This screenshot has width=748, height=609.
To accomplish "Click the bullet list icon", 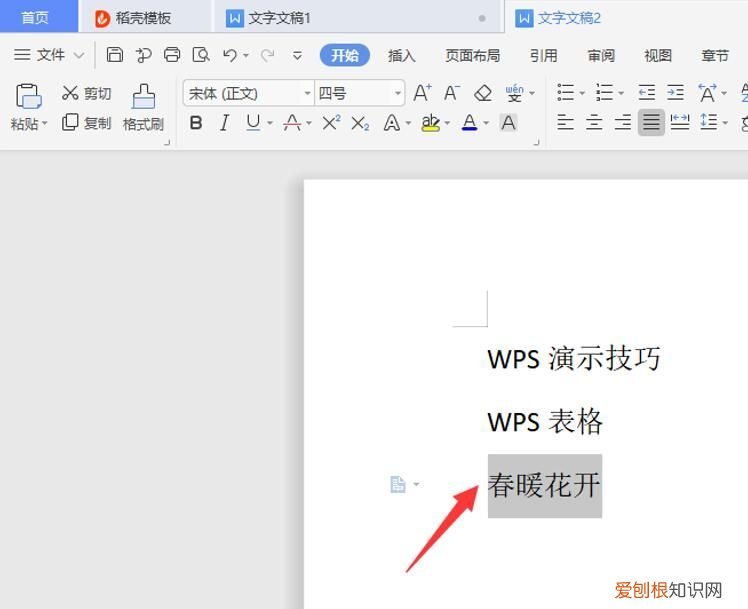I will pyautogui.click(x=566, y=93).
